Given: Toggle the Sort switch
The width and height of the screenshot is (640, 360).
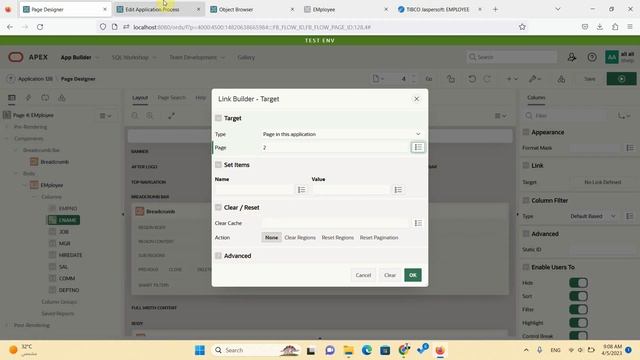Looking at the screenshot, I should click(578, 296).
